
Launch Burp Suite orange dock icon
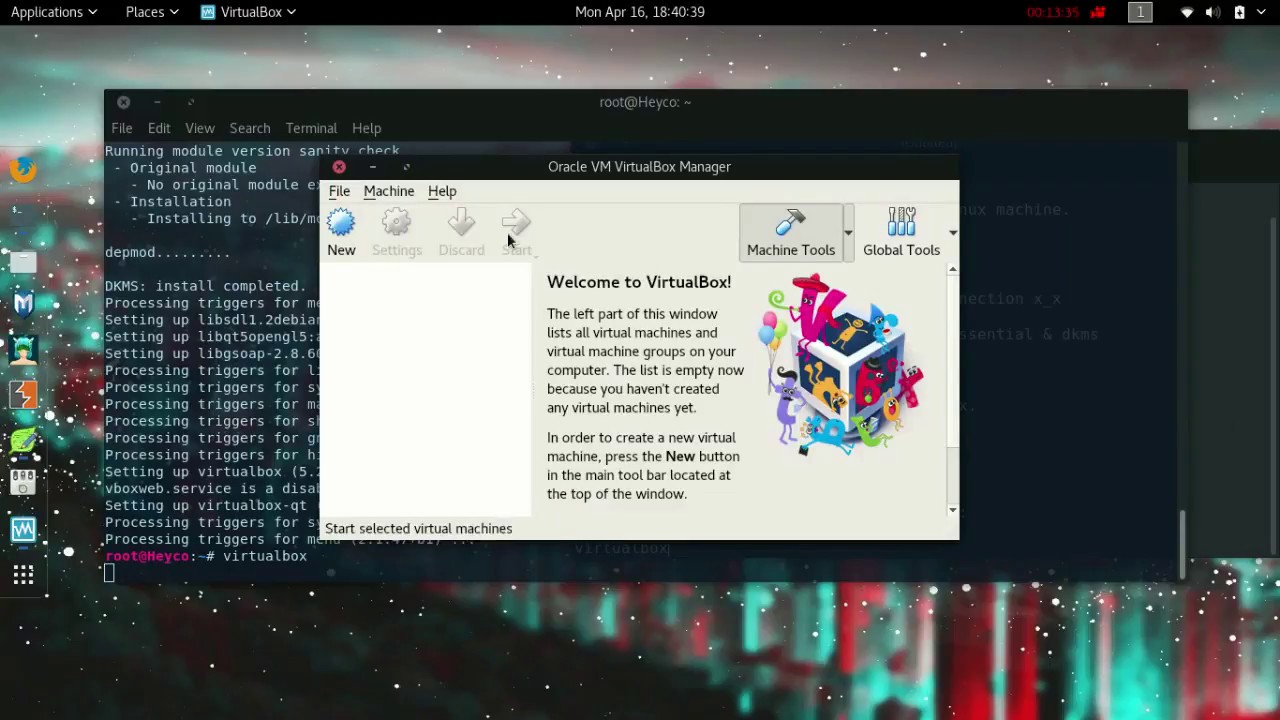[x=23, y=395]
